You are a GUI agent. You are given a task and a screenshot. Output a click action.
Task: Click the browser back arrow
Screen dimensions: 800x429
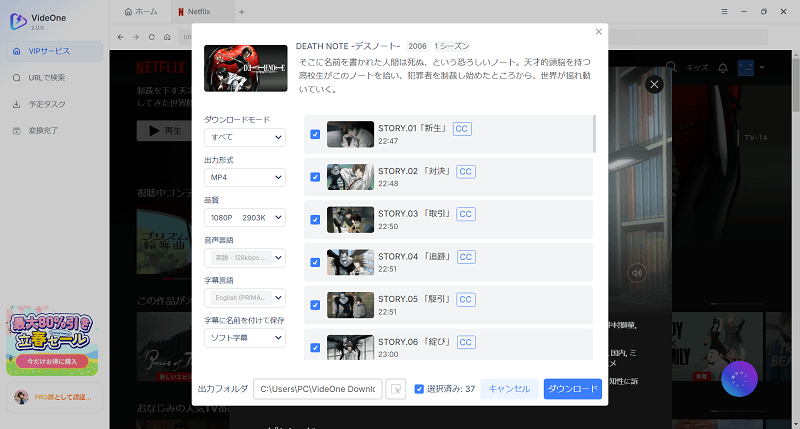pyautogui.click(x=121, y=37)
